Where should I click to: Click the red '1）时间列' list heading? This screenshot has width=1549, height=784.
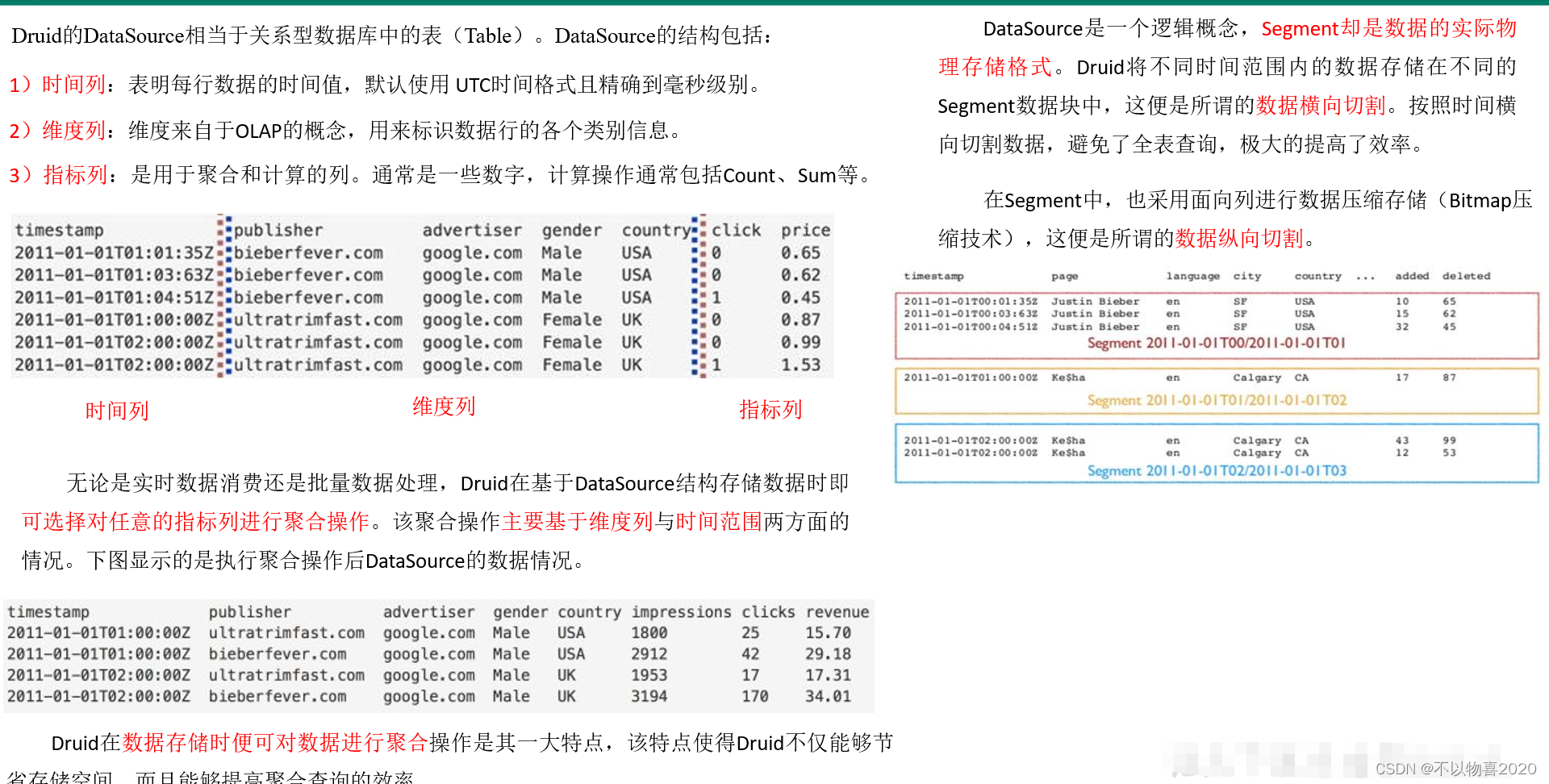(x=57, y=85)
